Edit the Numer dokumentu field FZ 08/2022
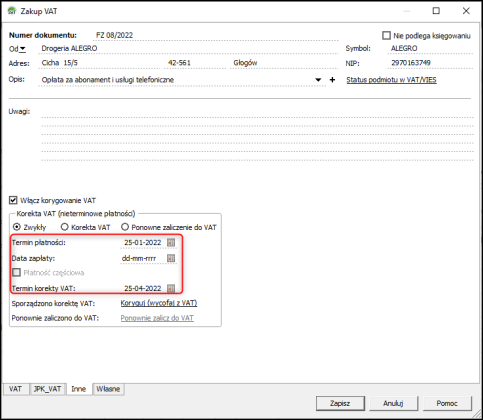 point(216,35)
